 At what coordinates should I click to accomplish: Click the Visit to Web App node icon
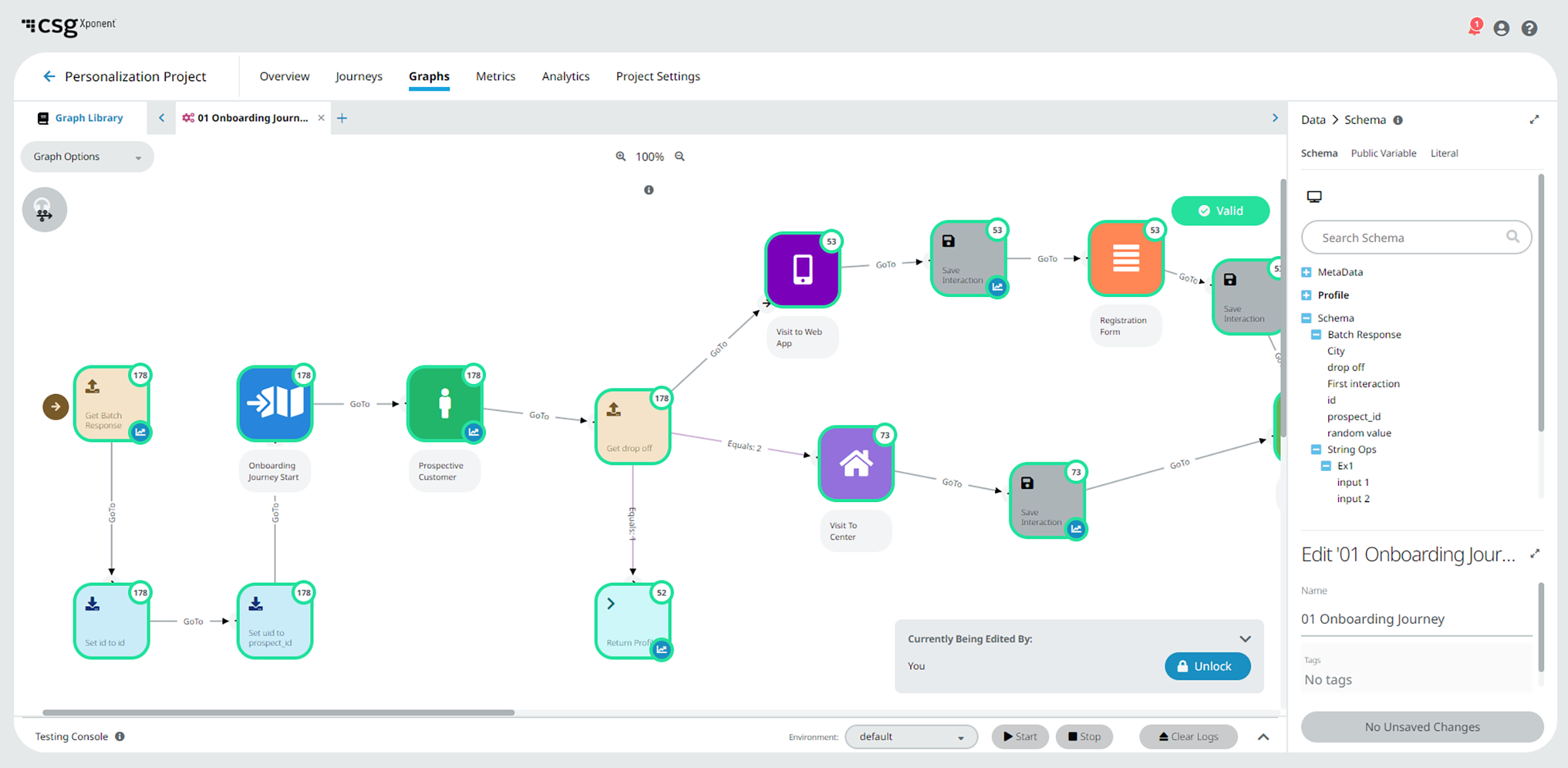(x=802, y=270)
